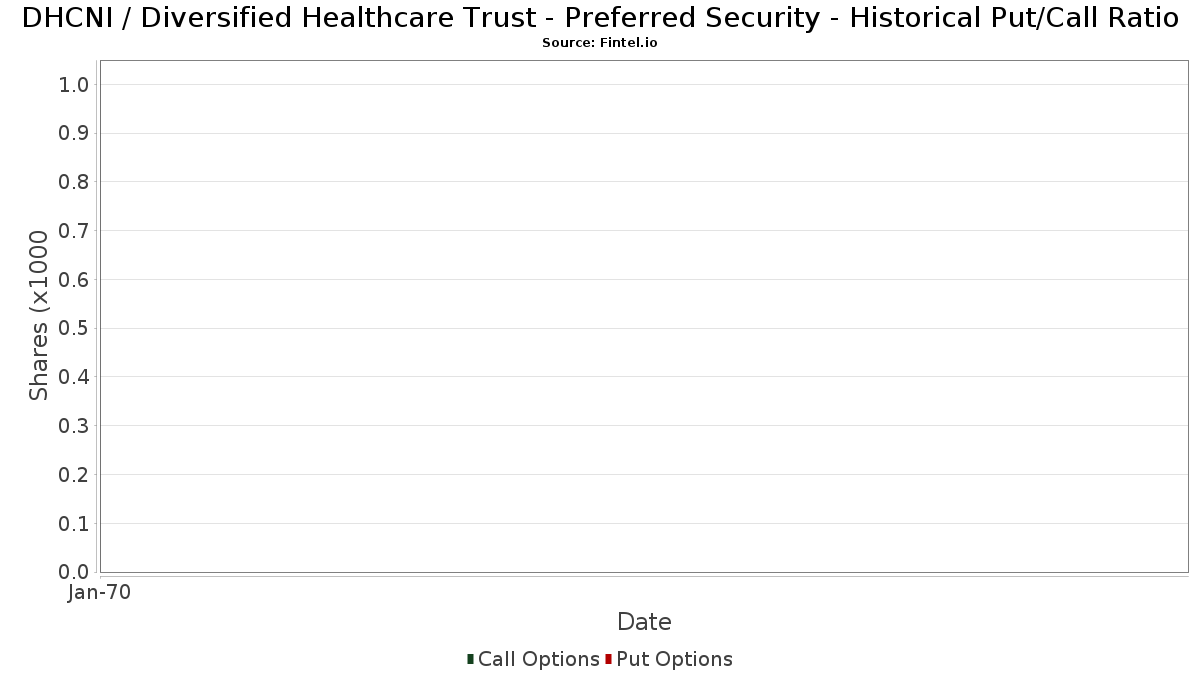Click the 0.0 y-axis tick label
Screen dimensions: 1200x675
coord(74,572)
